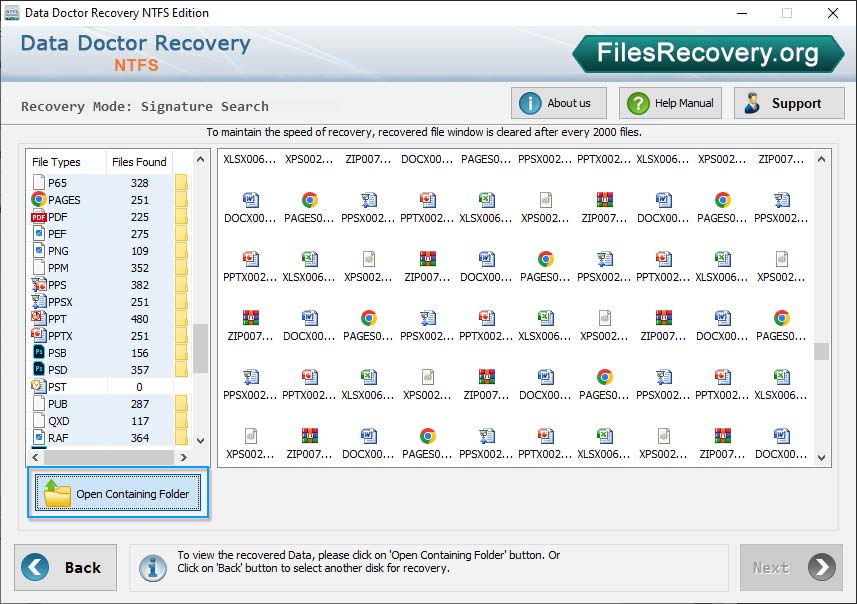Click the recovered files pane up arrow
The width and height of the screenshot is (857, 604).
821,160
